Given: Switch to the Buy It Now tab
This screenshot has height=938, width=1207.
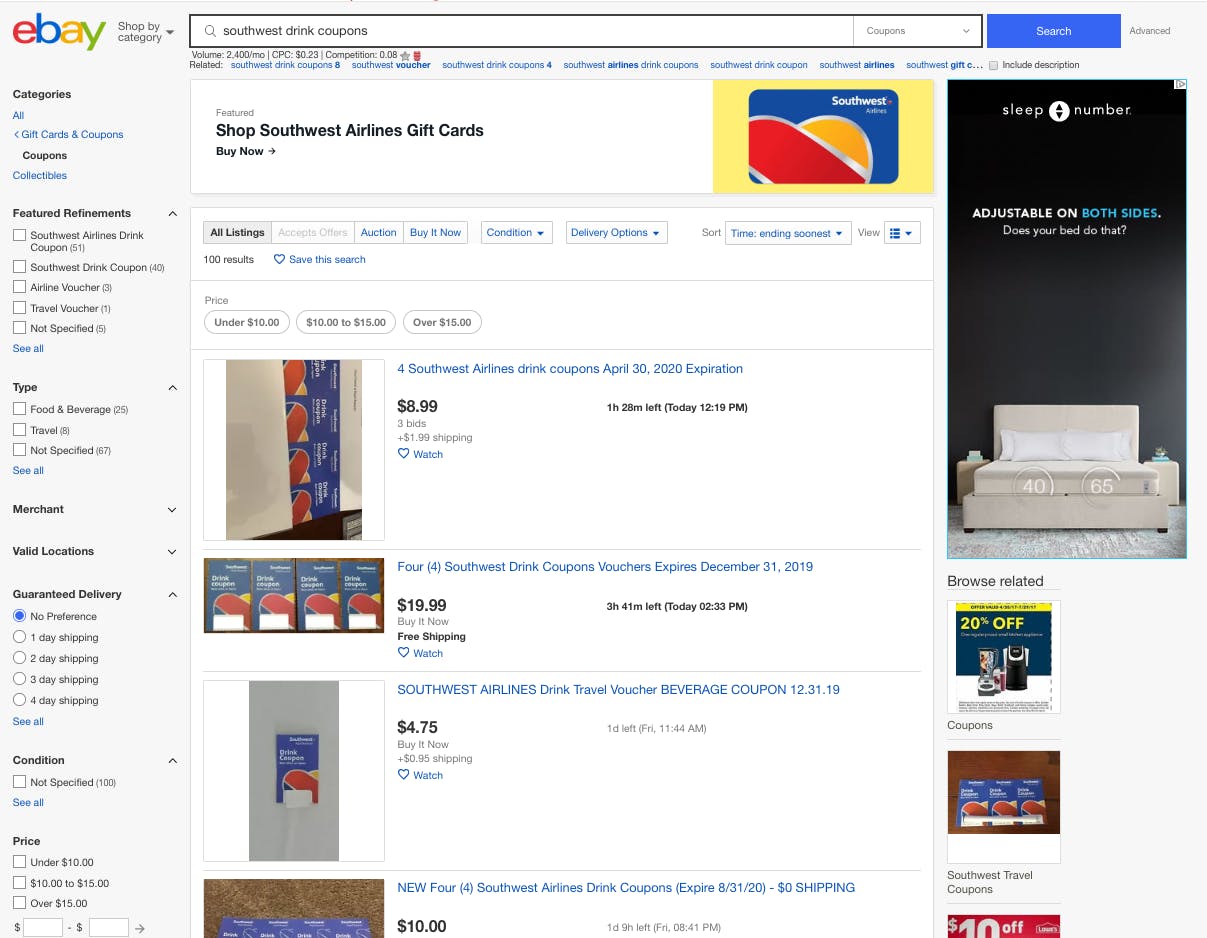Looking at the screenshot, I should coord(436,232).
